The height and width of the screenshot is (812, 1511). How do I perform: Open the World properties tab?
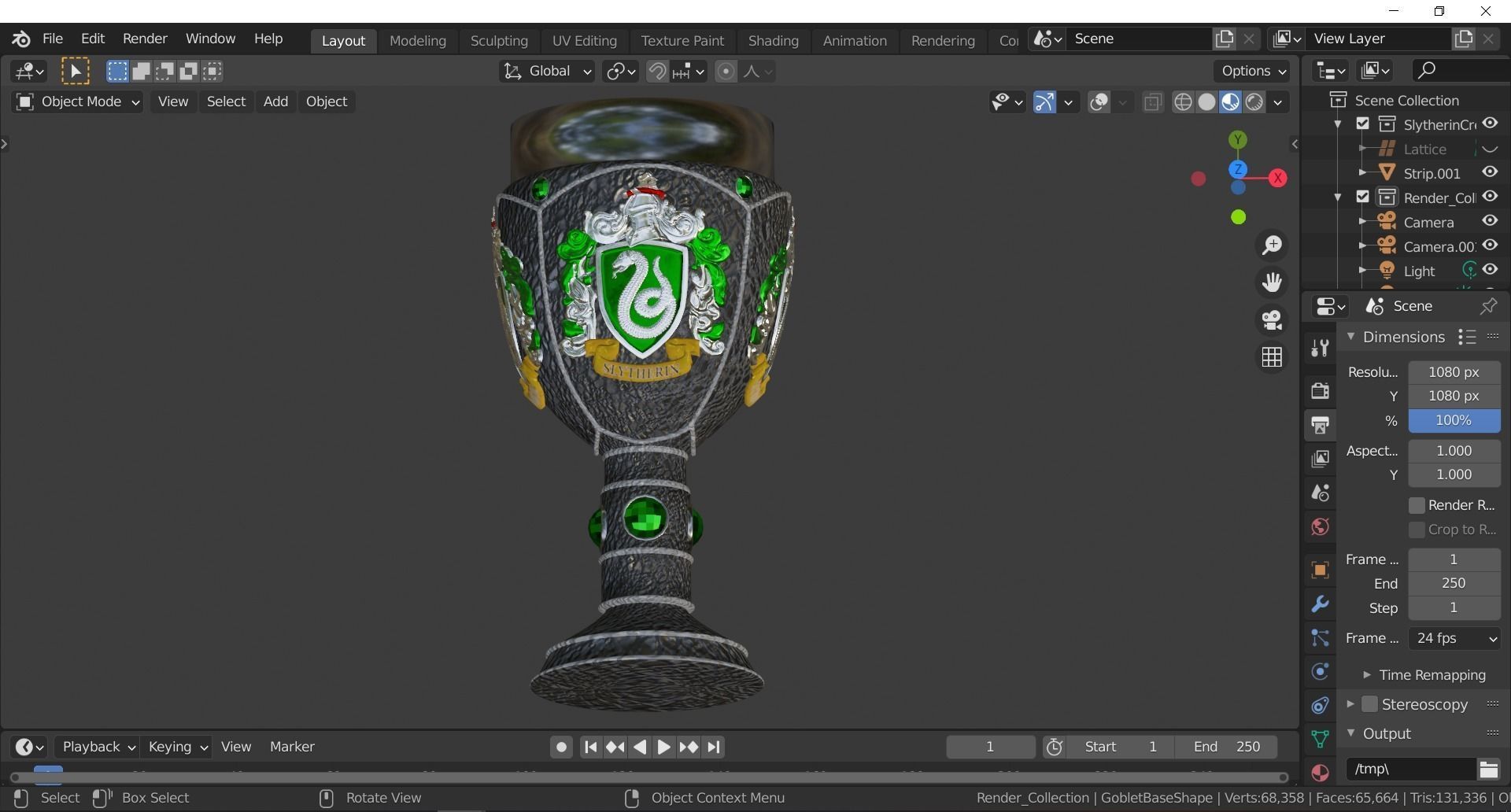point(1320,527)
